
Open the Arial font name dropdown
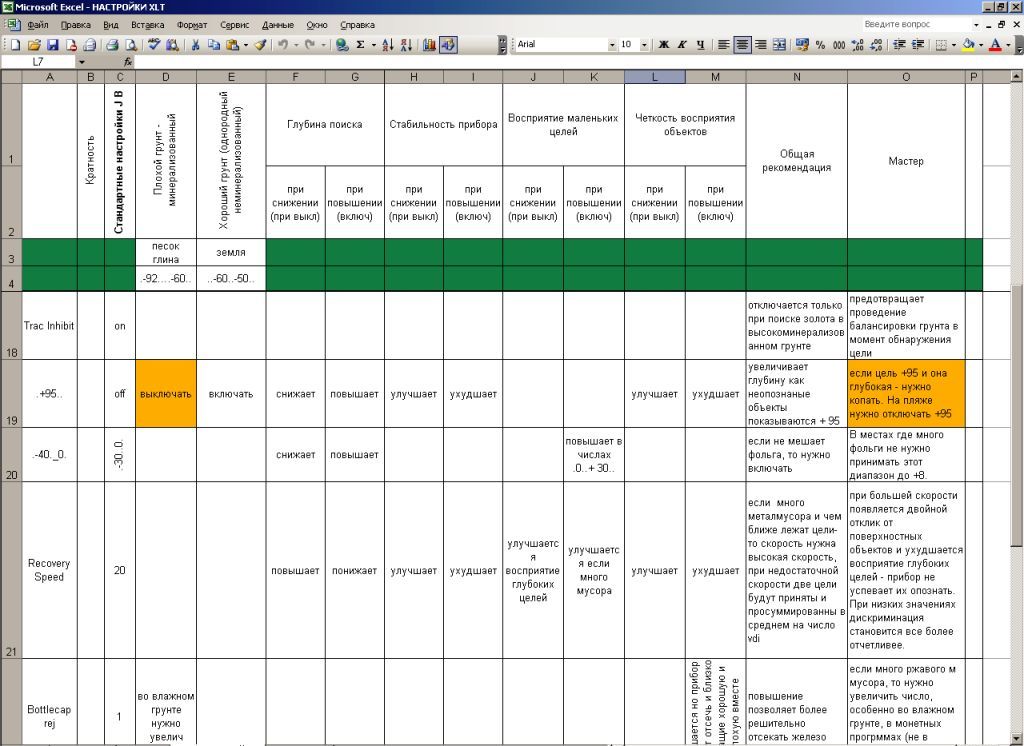tap(612, 45)
